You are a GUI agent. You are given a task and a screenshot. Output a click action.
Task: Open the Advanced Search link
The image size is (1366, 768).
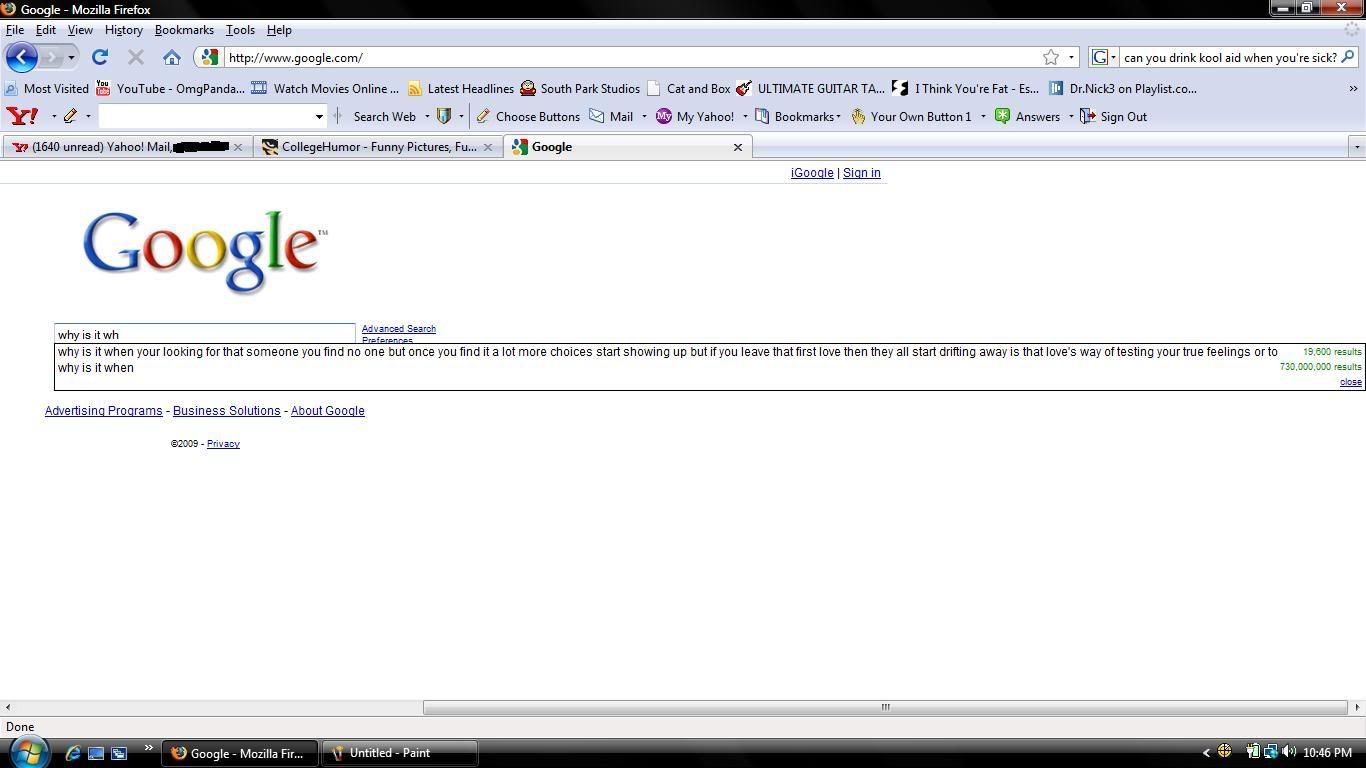(x=398, y=328)
